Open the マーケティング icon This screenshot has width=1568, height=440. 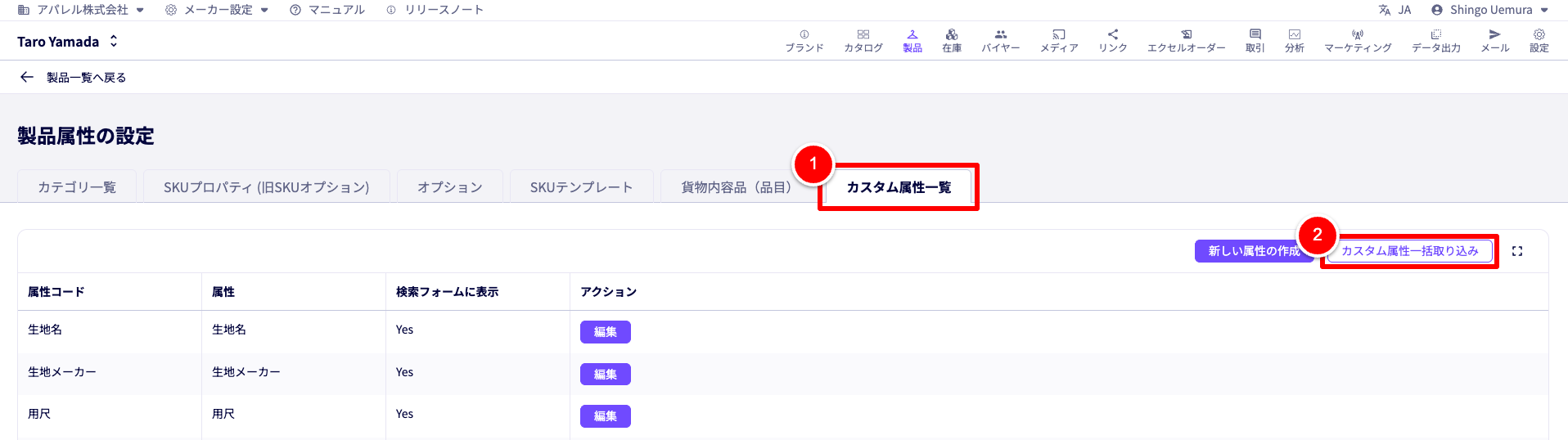tap(1357, 41)
